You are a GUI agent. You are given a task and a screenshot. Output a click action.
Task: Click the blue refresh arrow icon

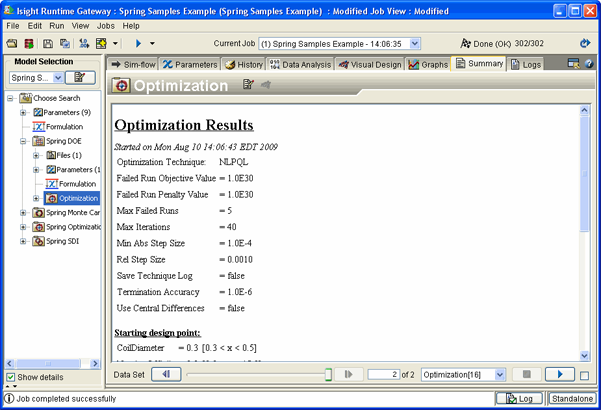585,43
